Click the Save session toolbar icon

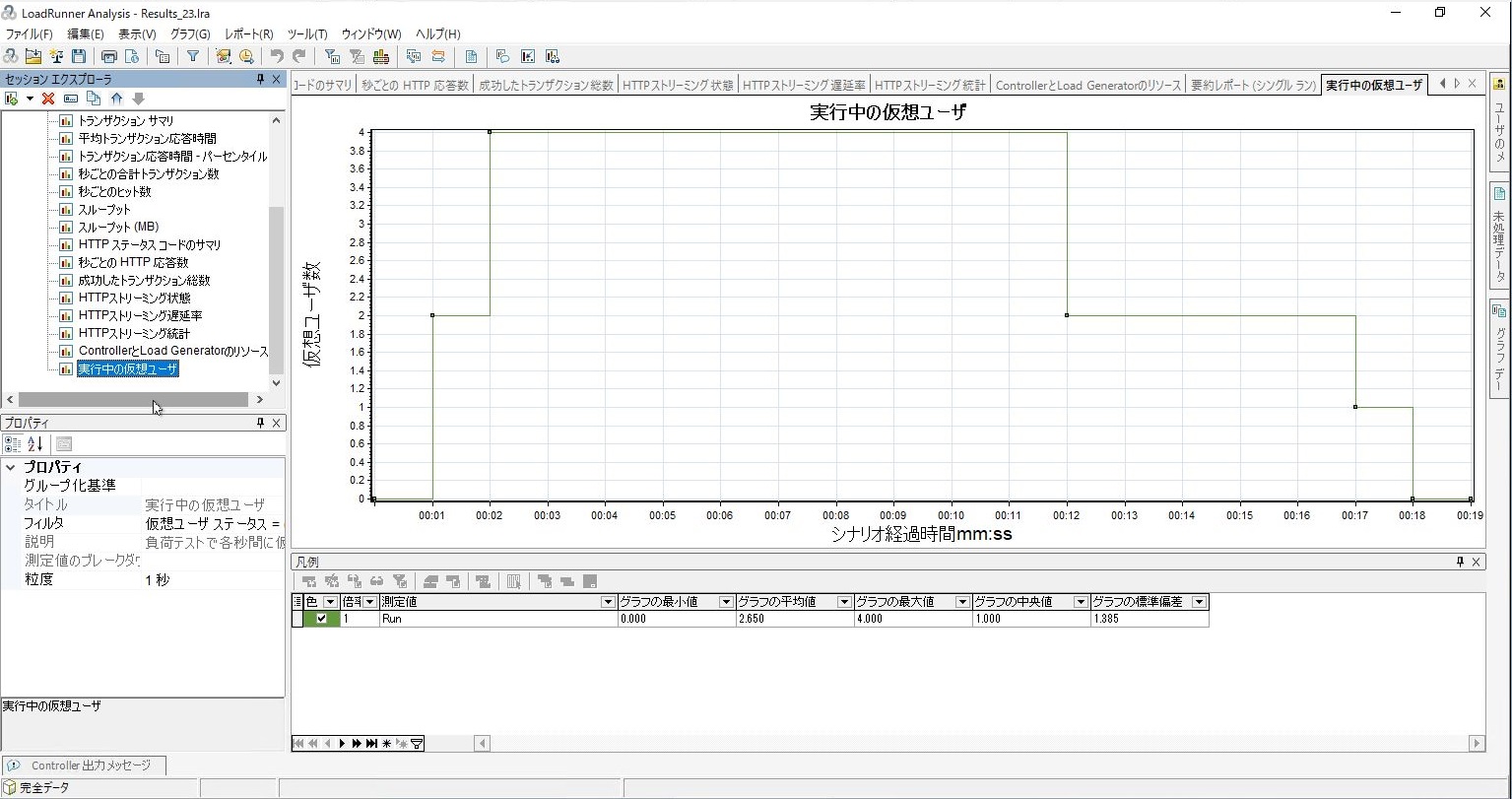click(79, 56)
